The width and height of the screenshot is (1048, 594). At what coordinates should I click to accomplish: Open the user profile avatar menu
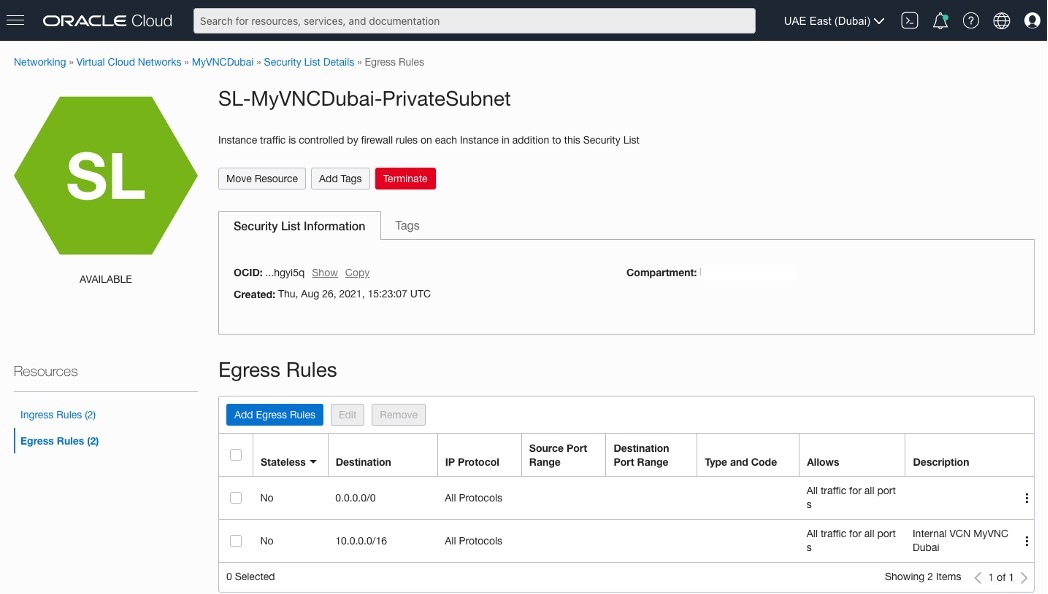tap(1032, 21)
